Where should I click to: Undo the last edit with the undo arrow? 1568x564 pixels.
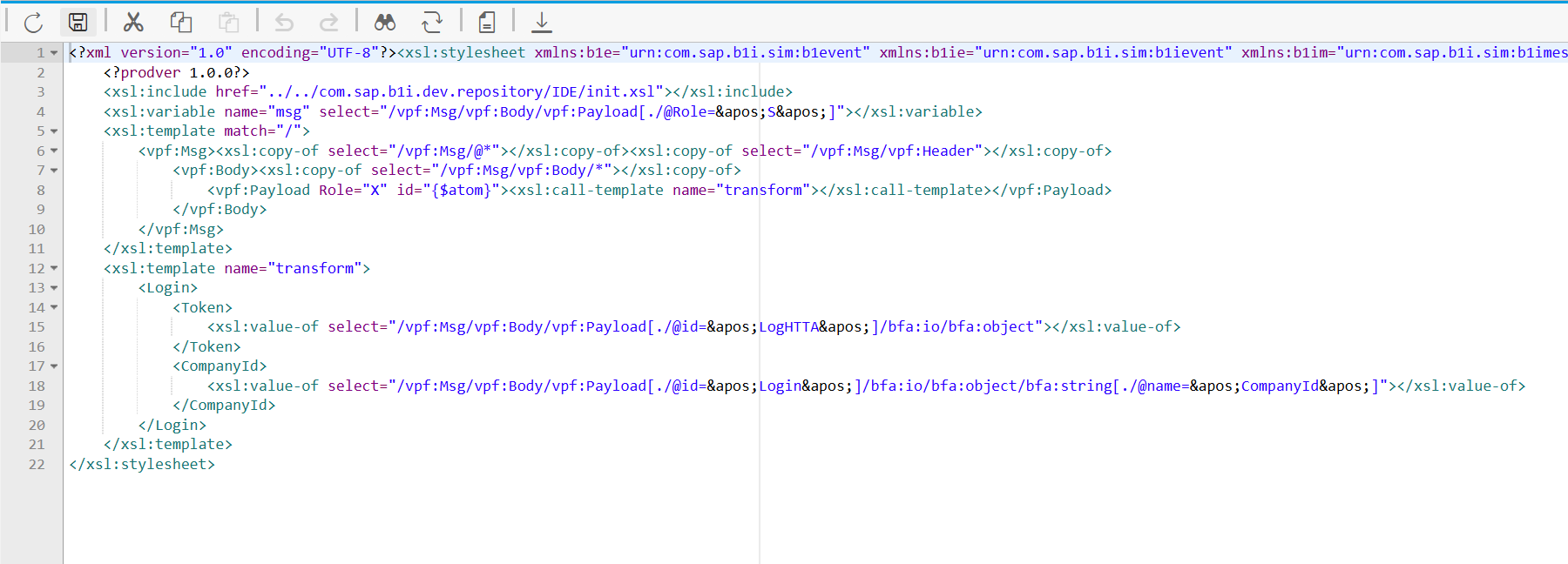click(284, 22)
